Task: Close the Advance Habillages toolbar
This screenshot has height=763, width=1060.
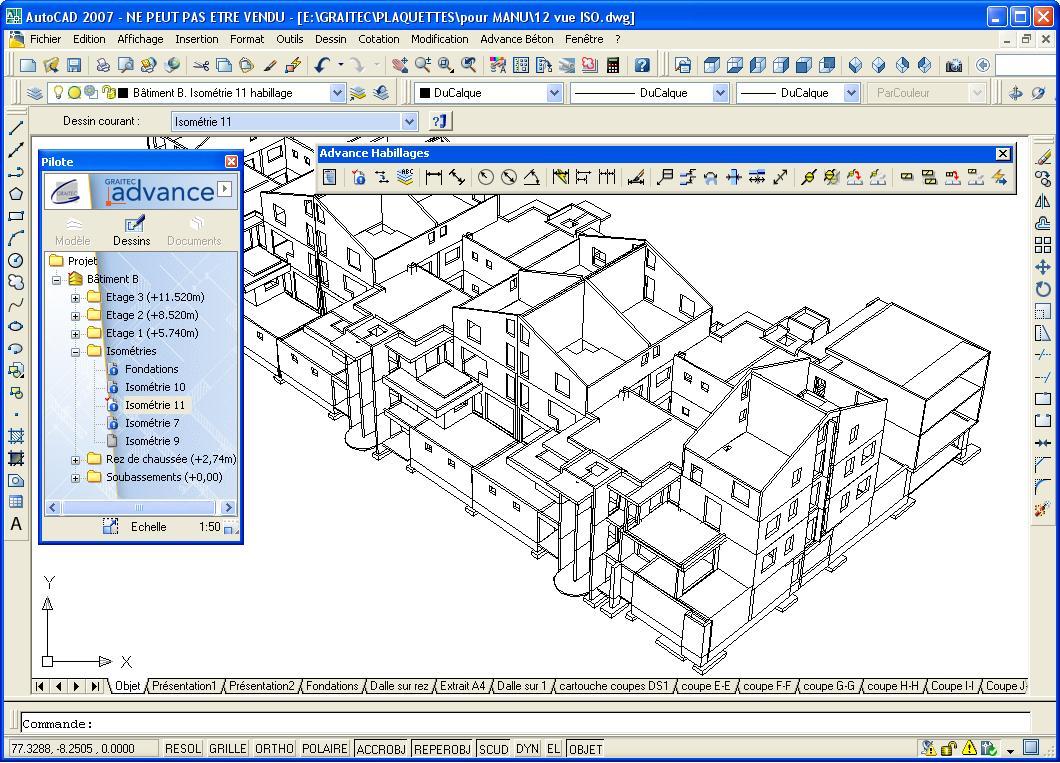Action: [x=1003, y=153]
